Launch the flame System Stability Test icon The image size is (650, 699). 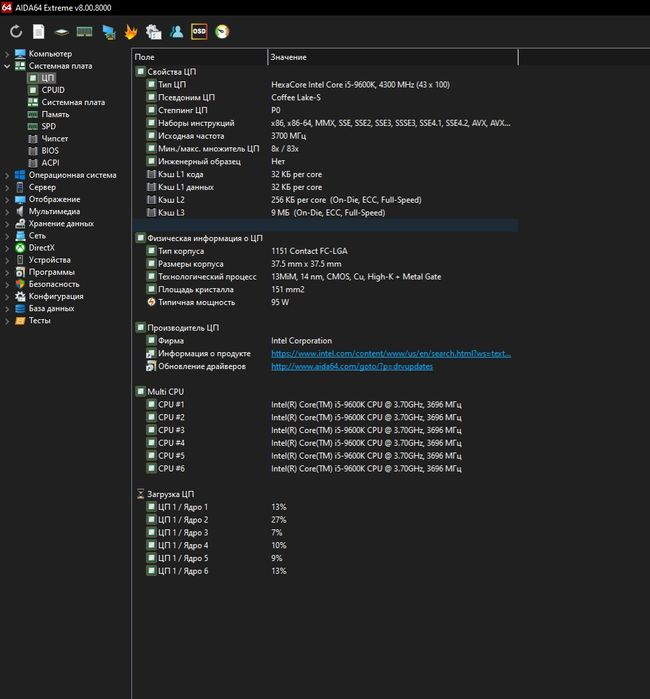pyautogui.click(x=131, y=32)
